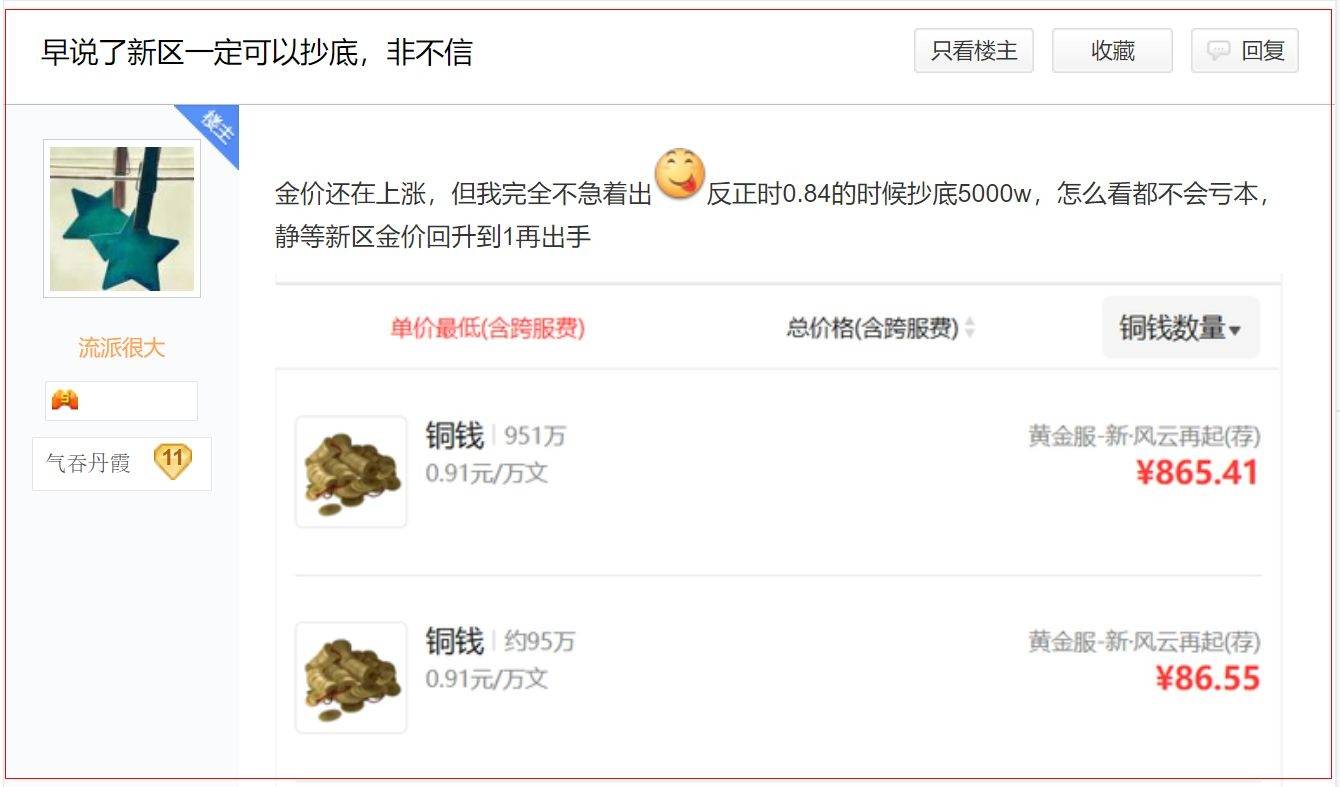Click the 气吞丹霞 level title box
Screen dimensions: 1340x787
click(x=122, y=464)
